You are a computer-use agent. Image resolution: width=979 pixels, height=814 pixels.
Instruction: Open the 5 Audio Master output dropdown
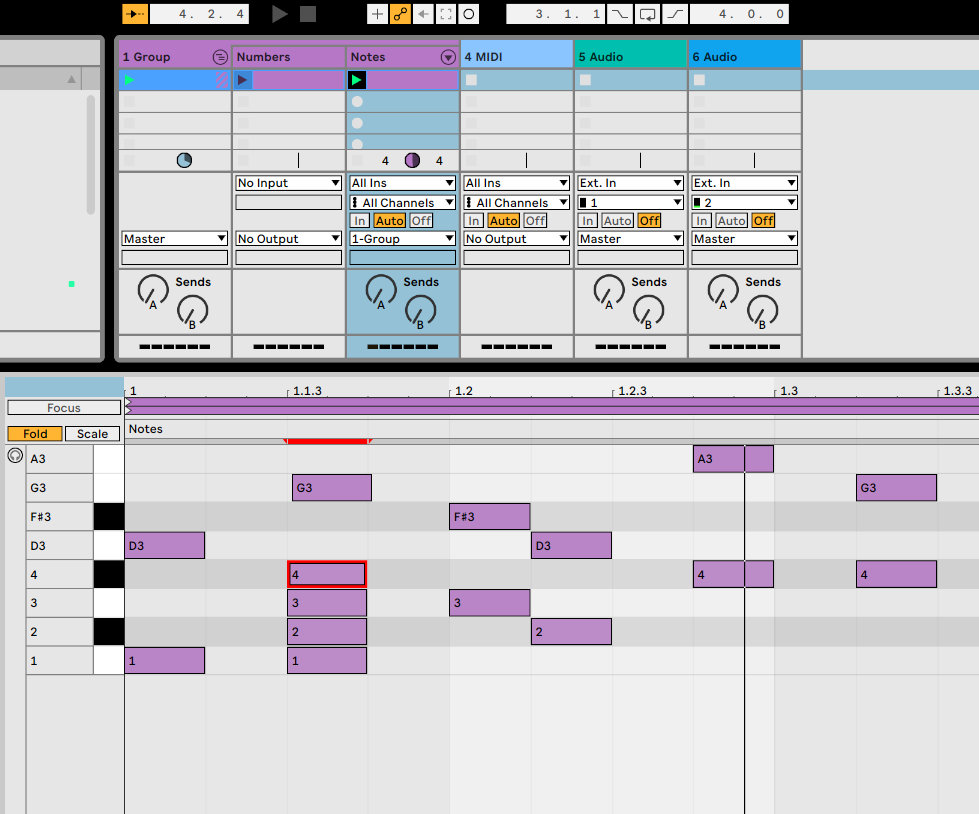631,238
